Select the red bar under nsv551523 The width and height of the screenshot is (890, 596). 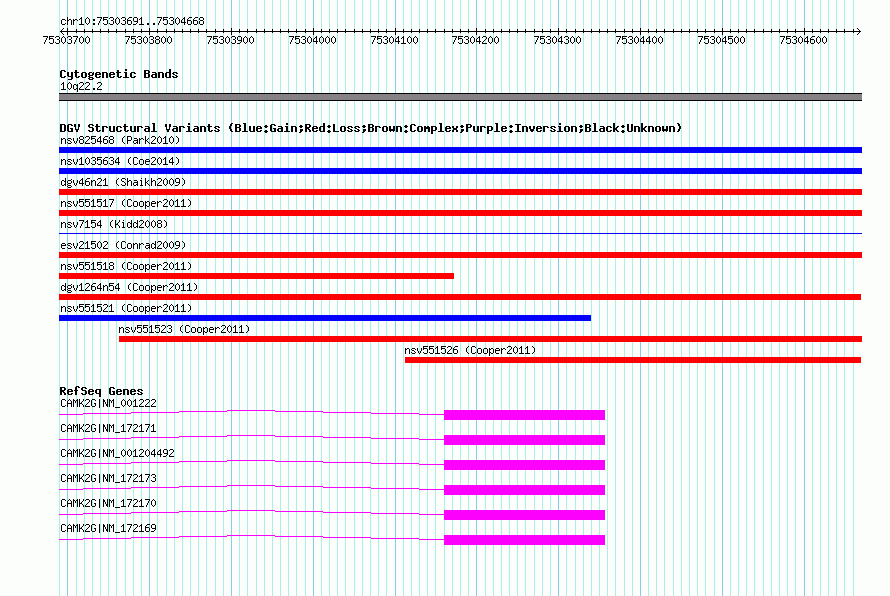click(490, 339)
